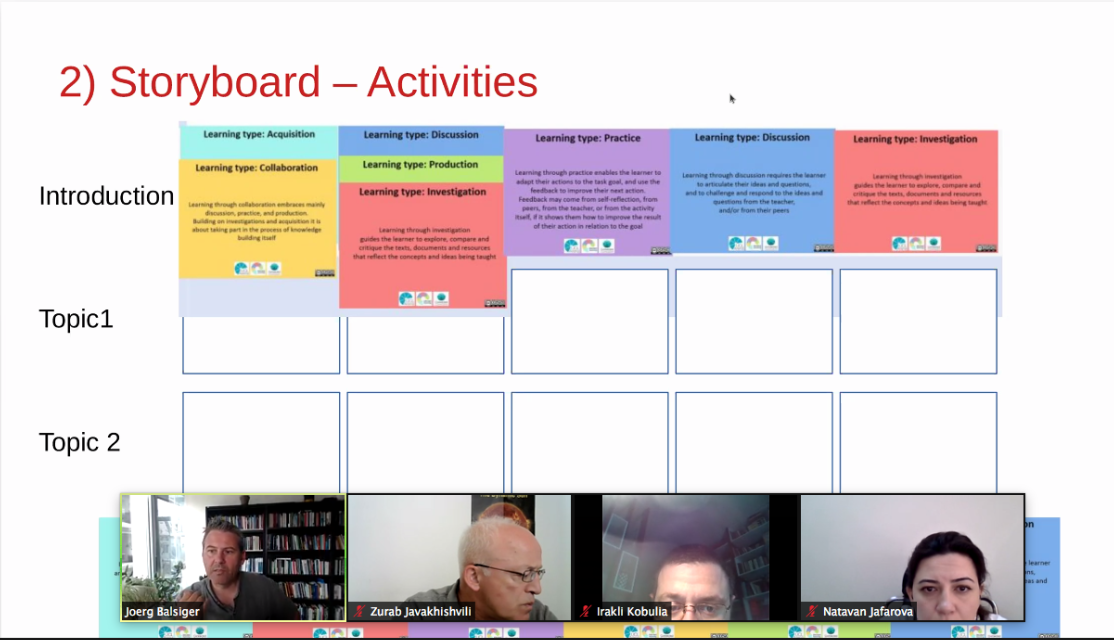Select the last empty box in the Topic 2 row
Screen dimensions: 1114x640
(918, 441)
